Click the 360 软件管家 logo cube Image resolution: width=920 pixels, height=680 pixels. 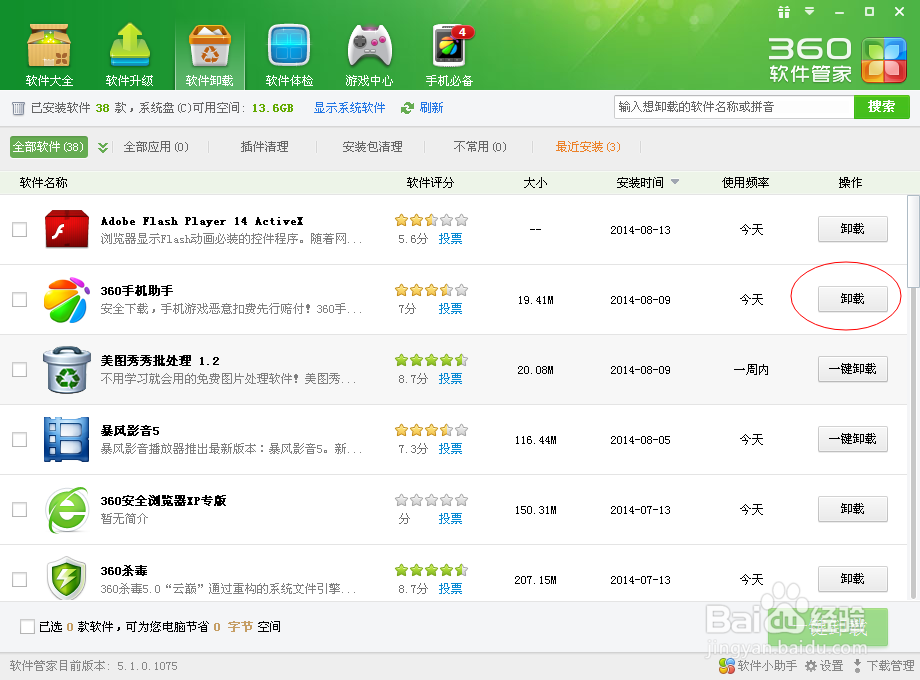click(x=884, y=60)
